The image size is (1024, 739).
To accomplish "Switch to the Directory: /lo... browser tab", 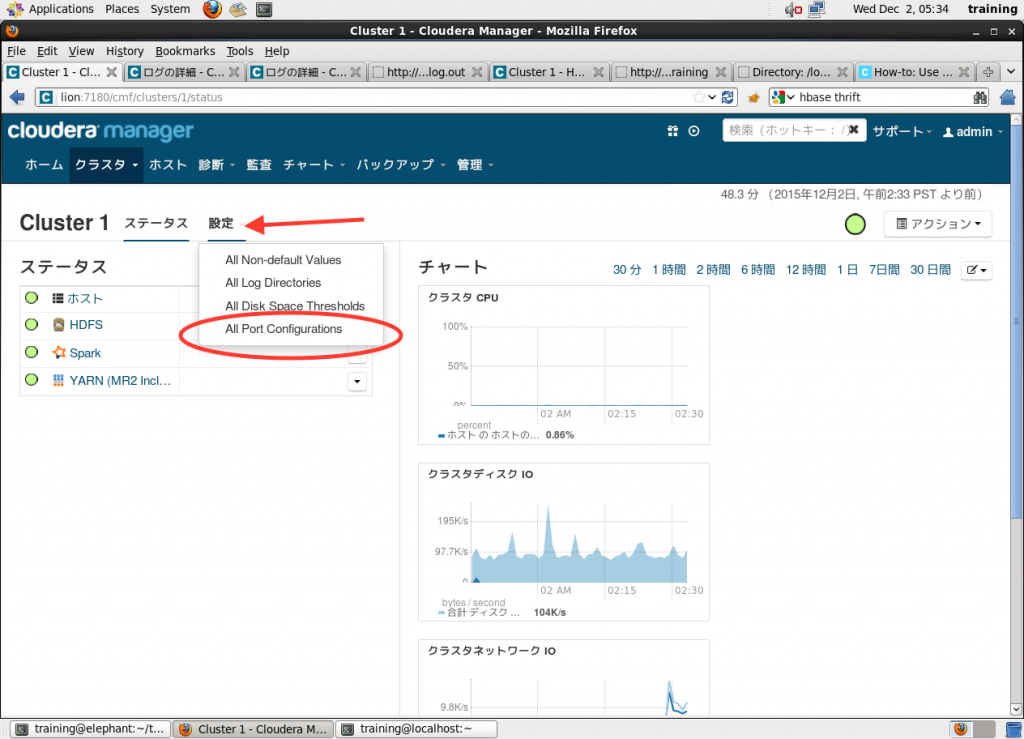I will pos(793,72).
